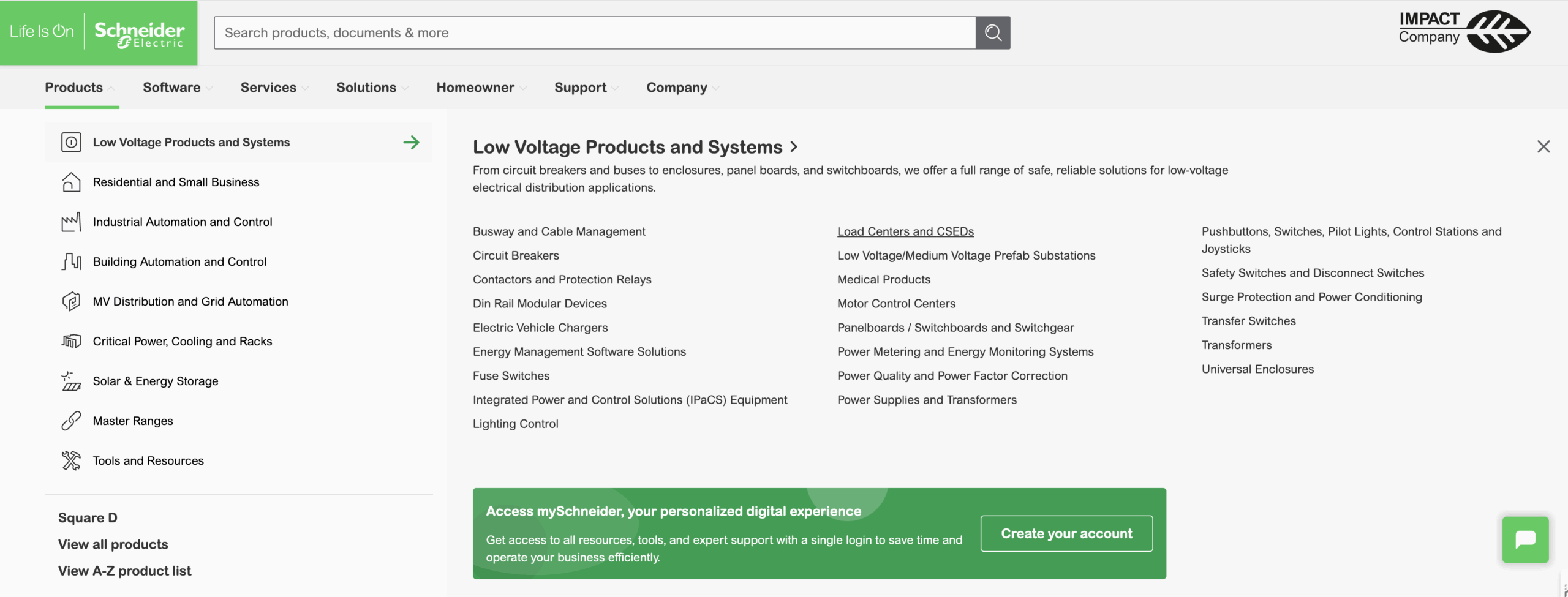Viewport: 1568px width, 597px height.
Task: Expand the Software menu
Action: (178, 88)
